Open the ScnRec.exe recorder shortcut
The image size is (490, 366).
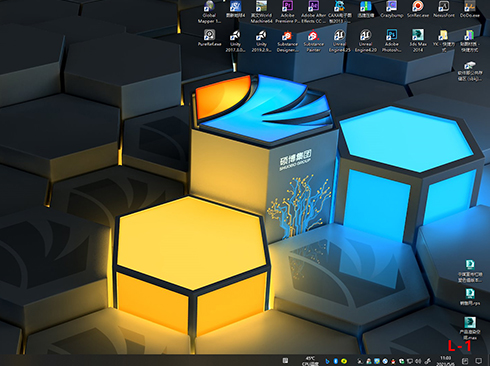pyautogui.click(x=418, y=9)
